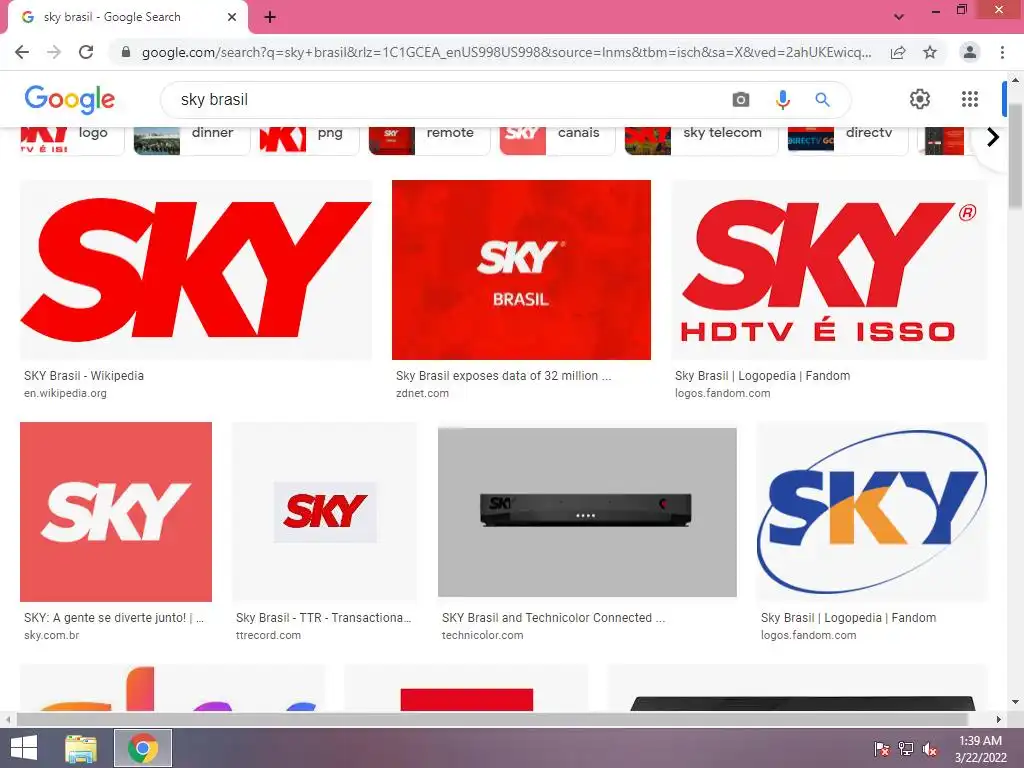Open Sky Brasil - TTR Transactional link

pyautogui.click(x=323, y=618)
